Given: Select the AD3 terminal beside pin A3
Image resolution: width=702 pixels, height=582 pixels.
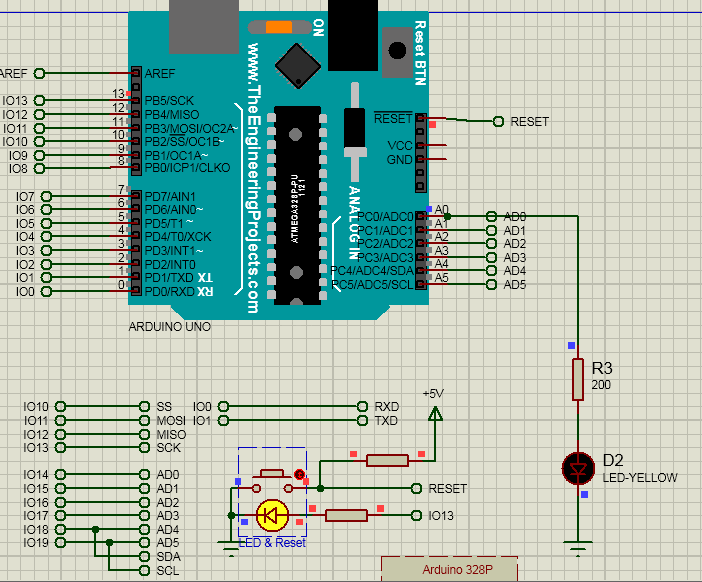Looking at the screenshot, I should tap(492, 257).
